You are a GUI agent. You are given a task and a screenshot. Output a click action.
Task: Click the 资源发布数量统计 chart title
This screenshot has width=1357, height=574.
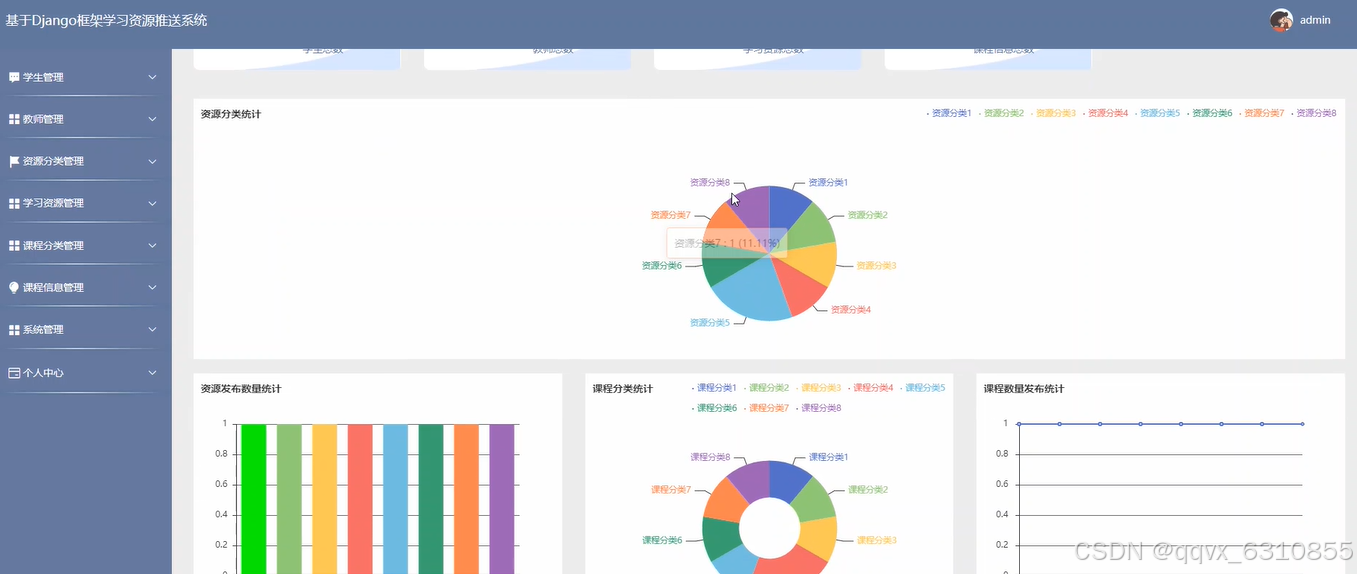[241, 389]
